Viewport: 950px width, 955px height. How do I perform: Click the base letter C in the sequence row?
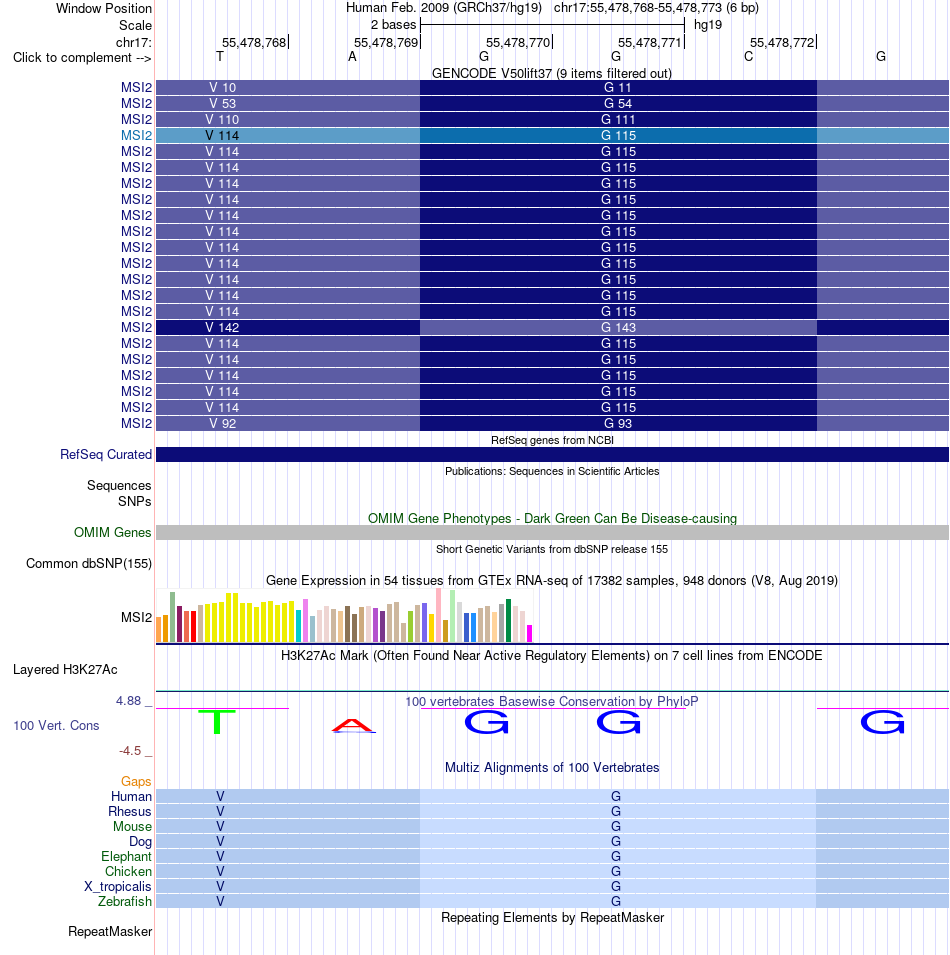coord(748,57)
